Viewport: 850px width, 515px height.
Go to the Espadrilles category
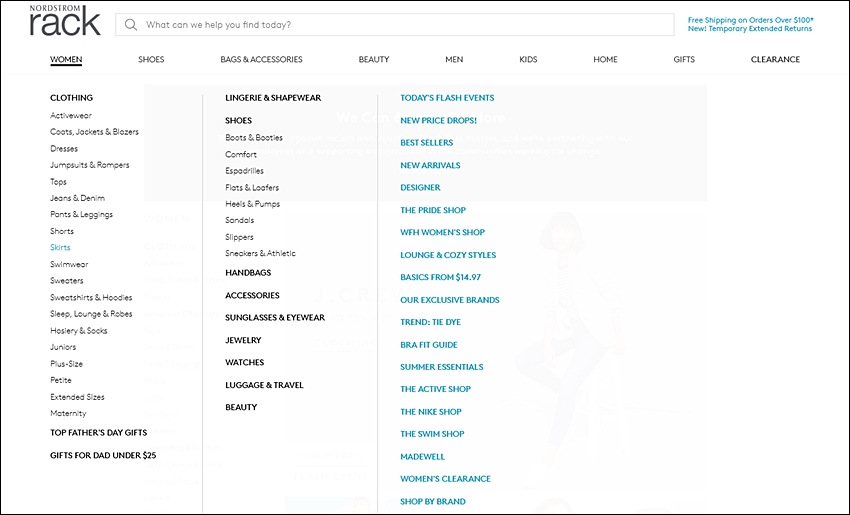tap(244, 171)
